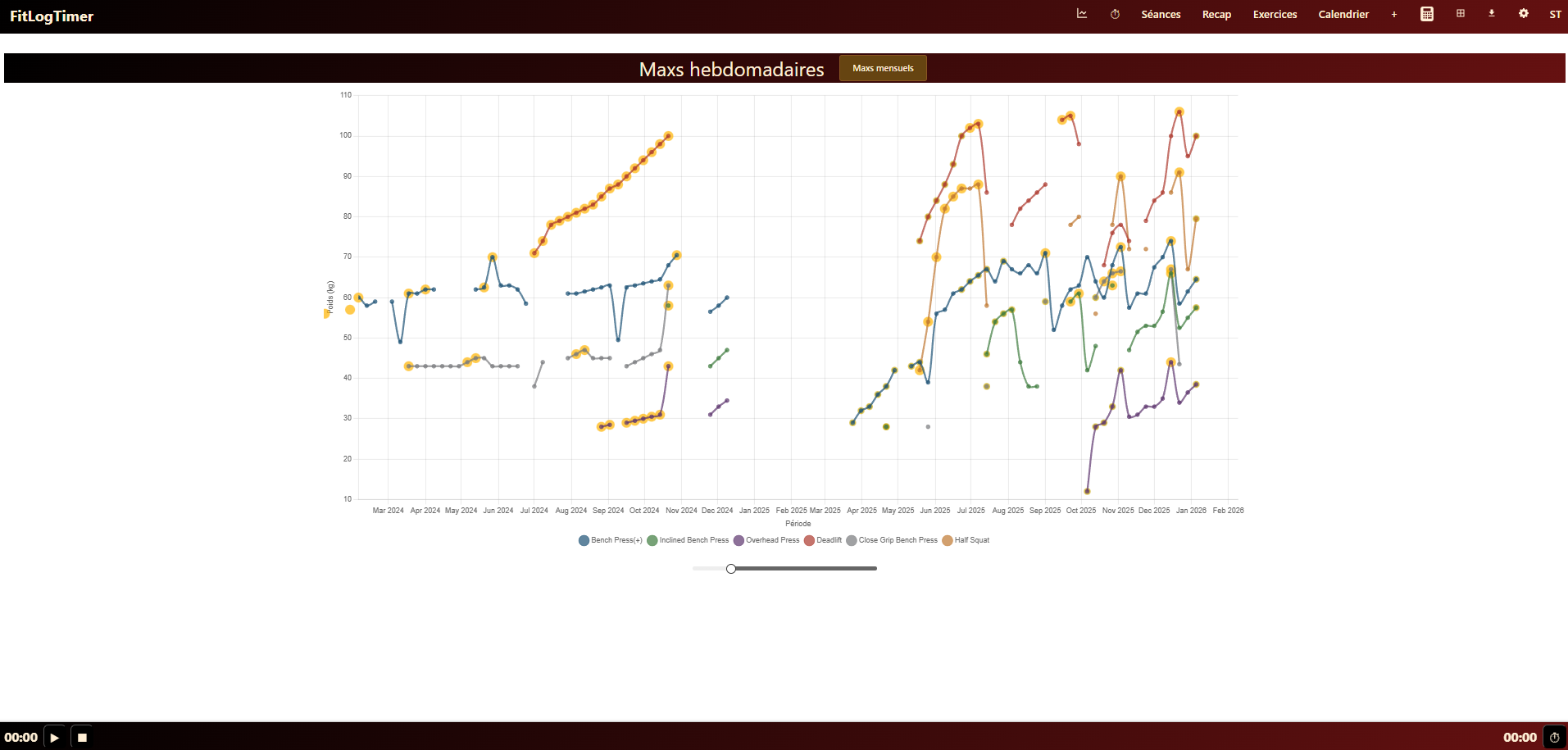Screen dimensions: 1568x750
Task: Start the timer with play button
Action: [54, 737]
